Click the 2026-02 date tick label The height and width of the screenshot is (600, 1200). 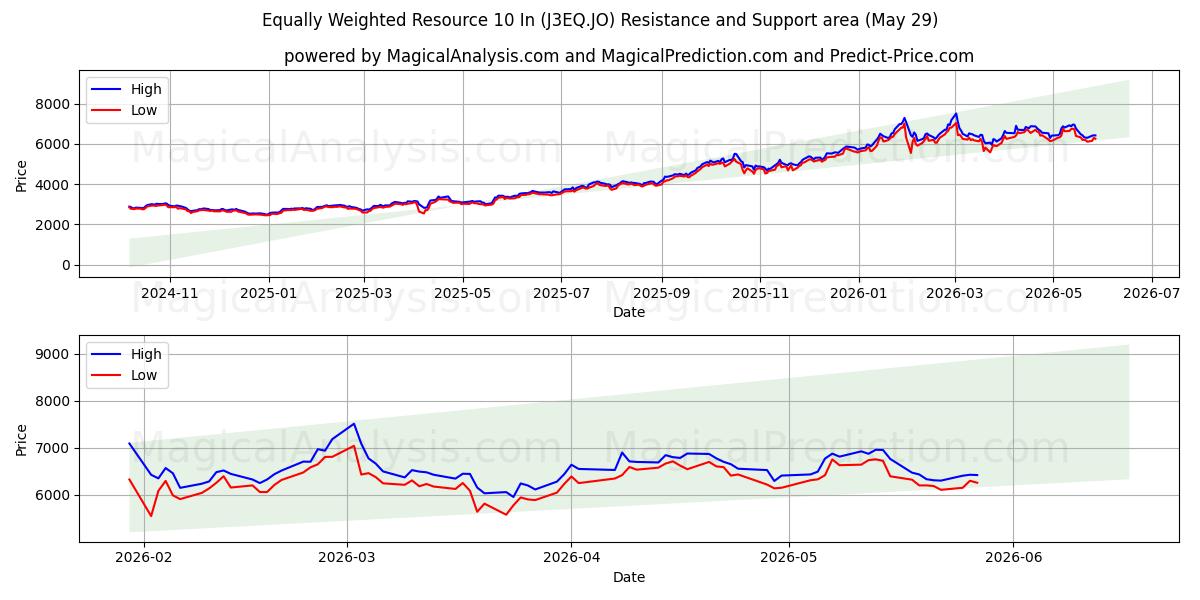pos(144,557)
